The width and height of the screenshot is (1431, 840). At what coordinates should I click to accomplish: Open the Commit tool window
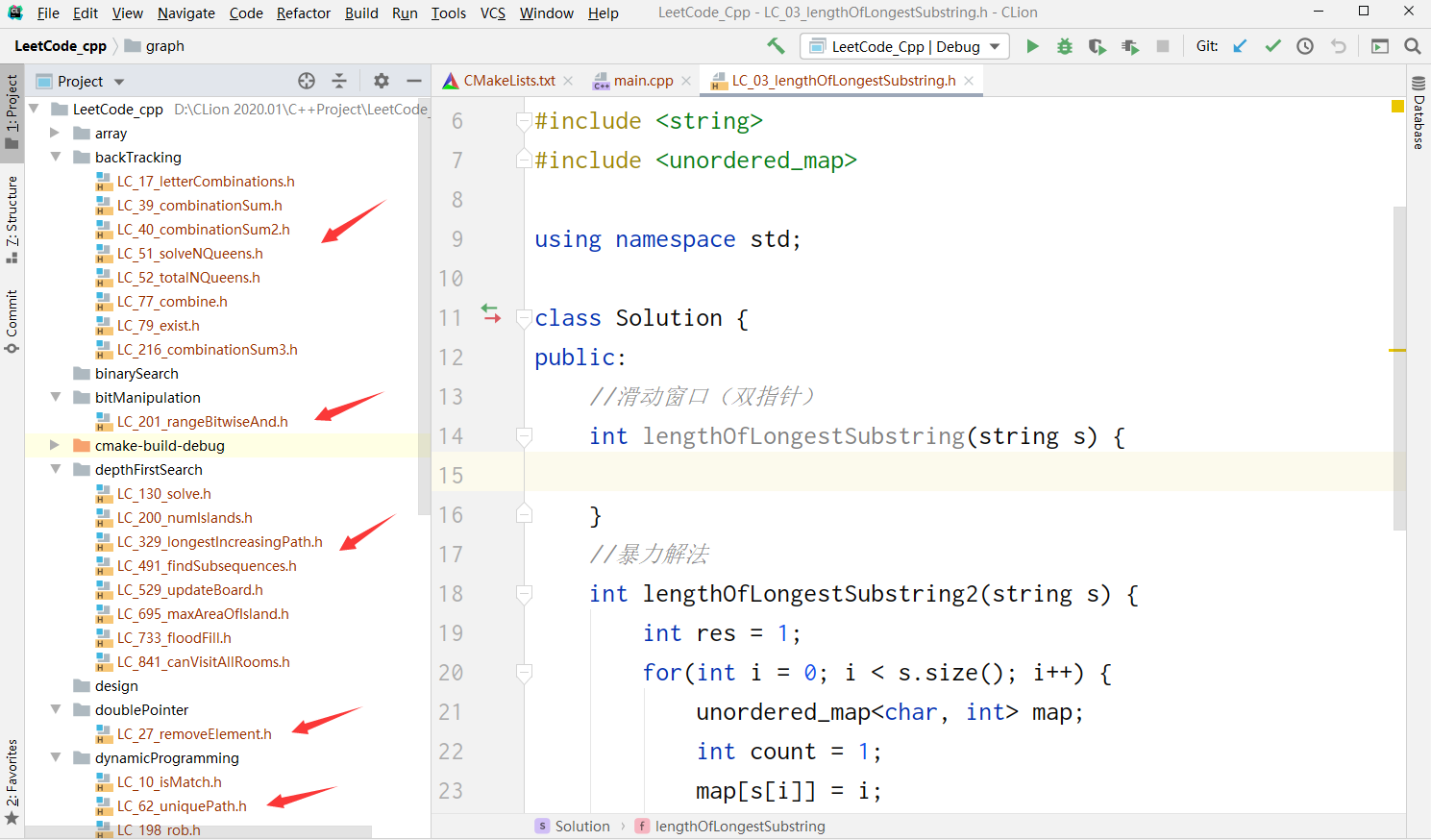coord(12,322)
